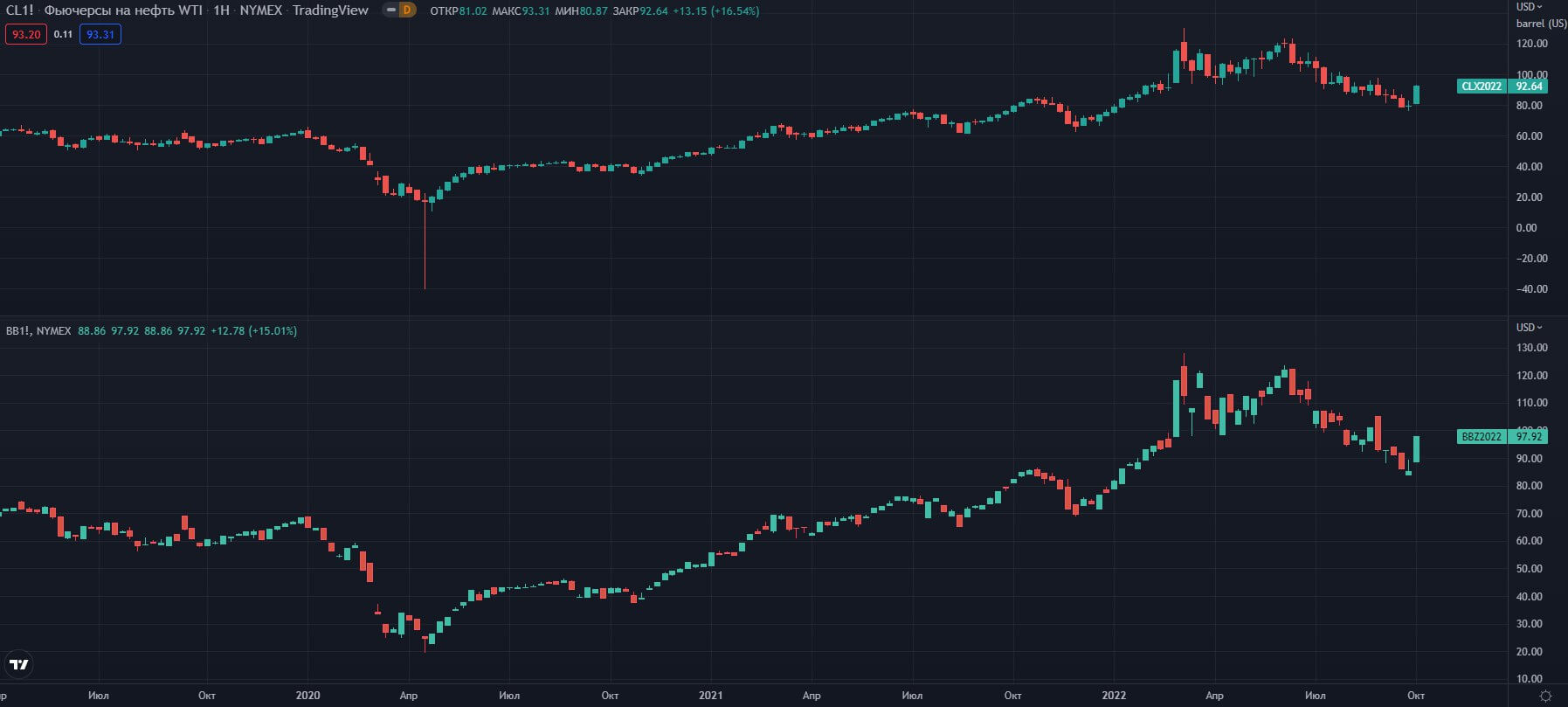Click the +13.15 (+16.54%) change value
1568x707 pixels.
715,11
